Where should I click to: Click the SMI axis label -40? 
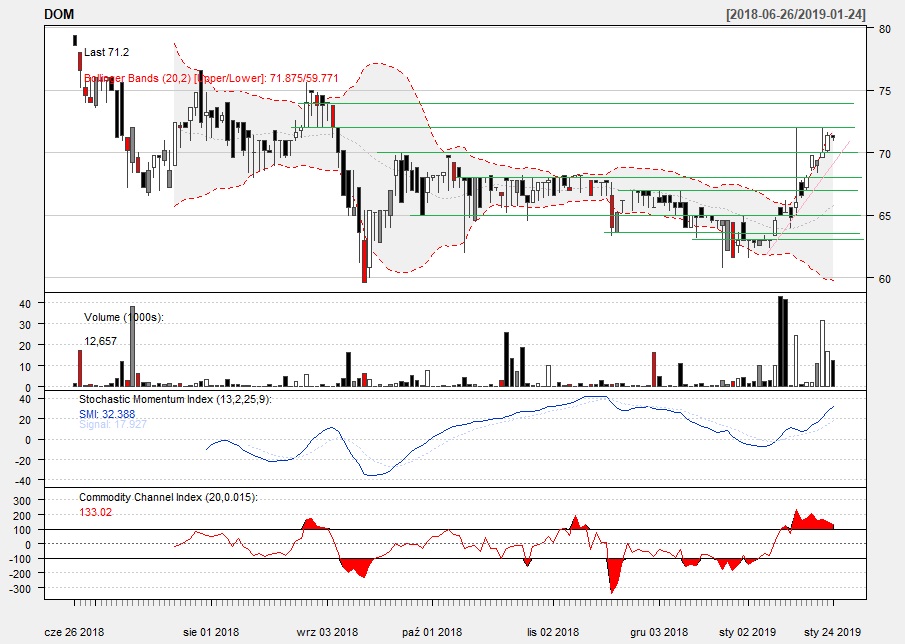tap(22, 481)
